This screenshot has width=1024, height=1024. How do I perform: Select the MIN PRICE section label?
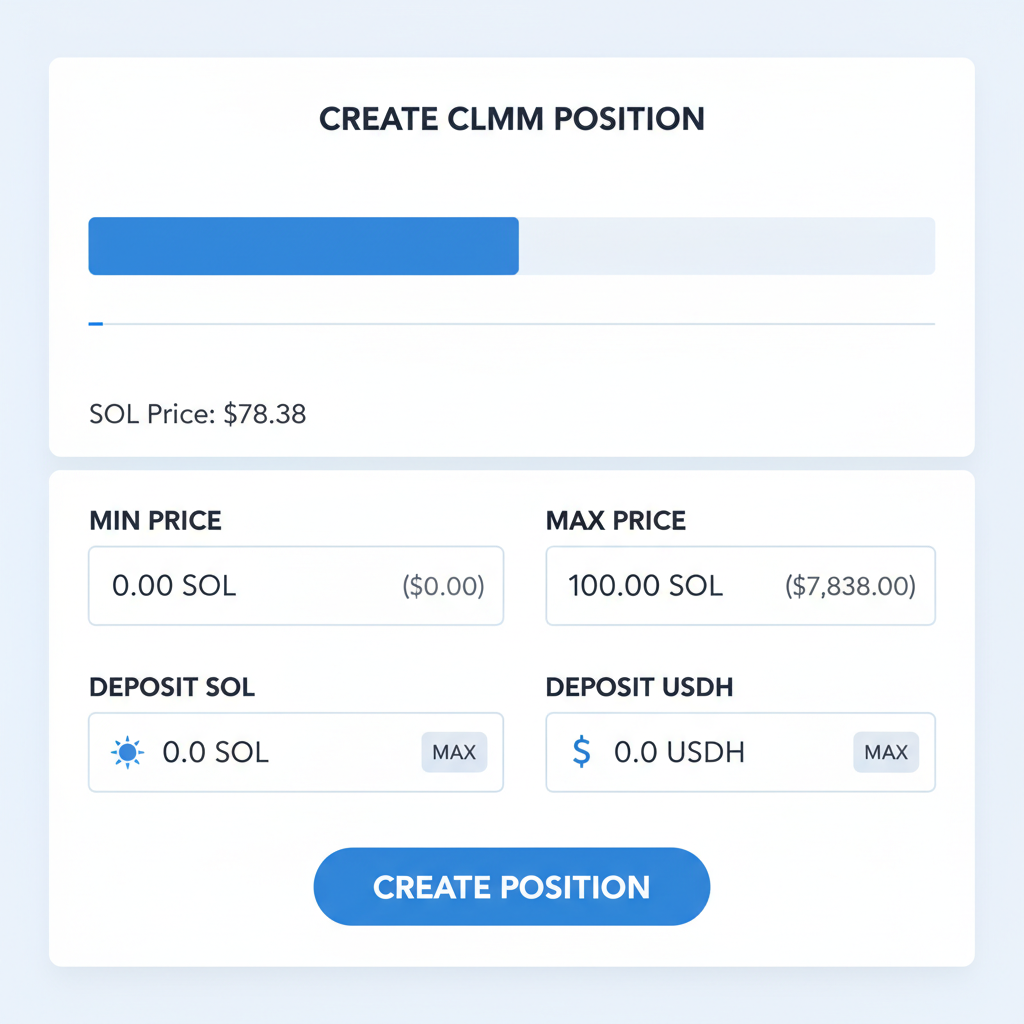point(155,521)
